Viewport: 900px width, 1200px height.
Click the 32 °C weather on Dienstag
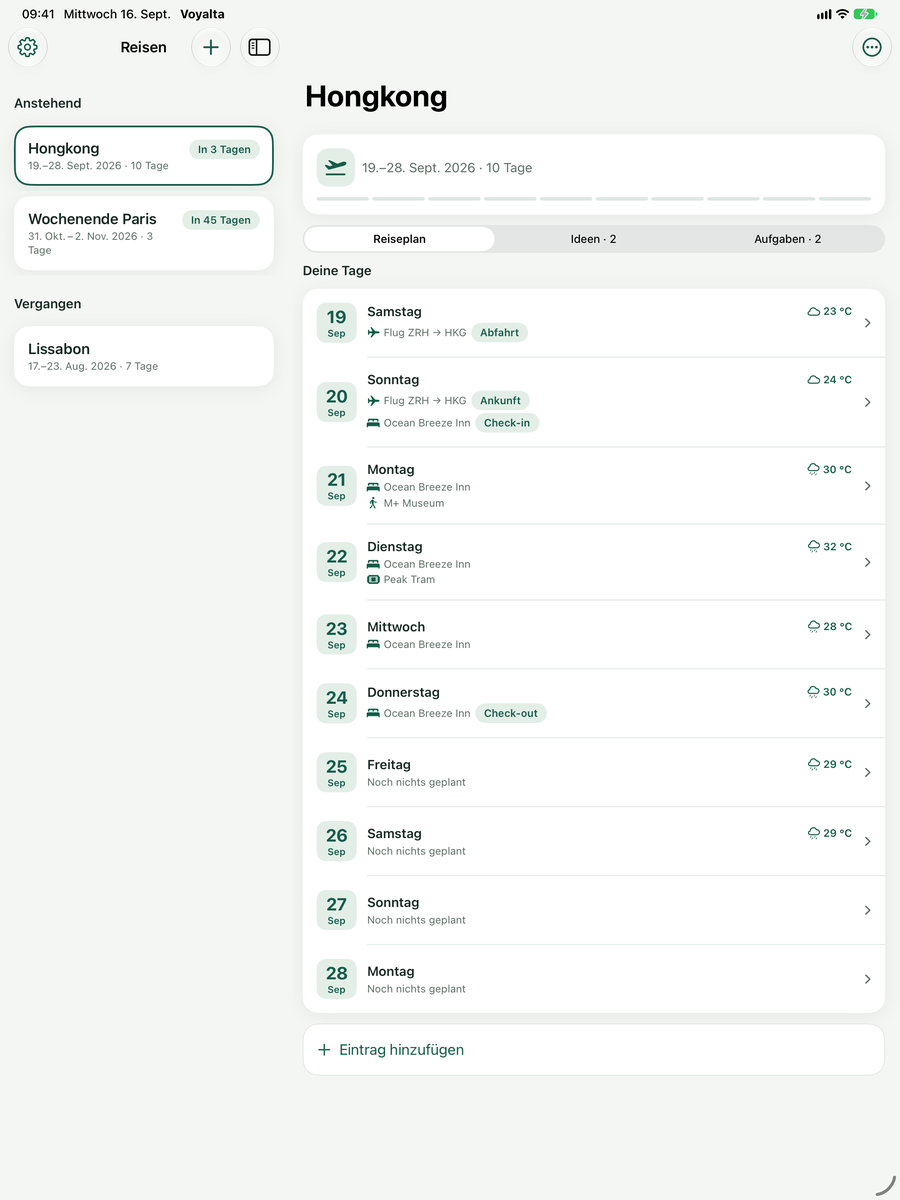click(830, 547)
